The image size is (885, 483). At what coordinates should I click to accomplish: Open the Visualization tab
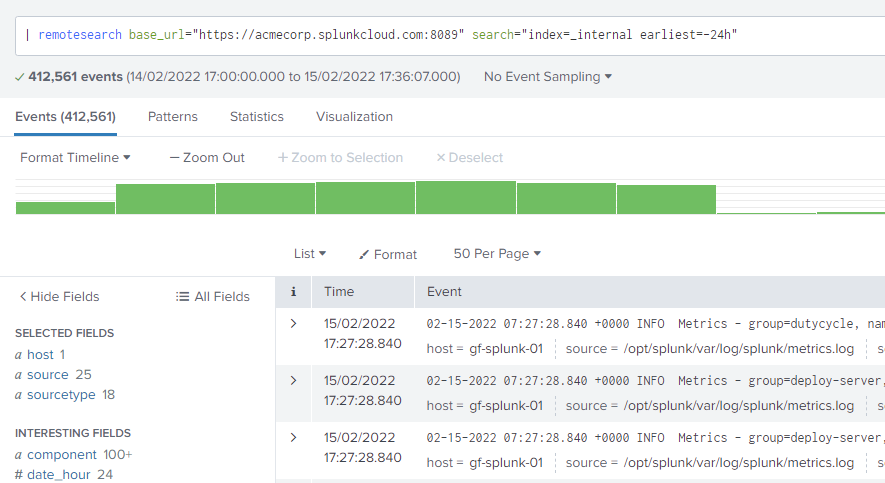[354, 117]
